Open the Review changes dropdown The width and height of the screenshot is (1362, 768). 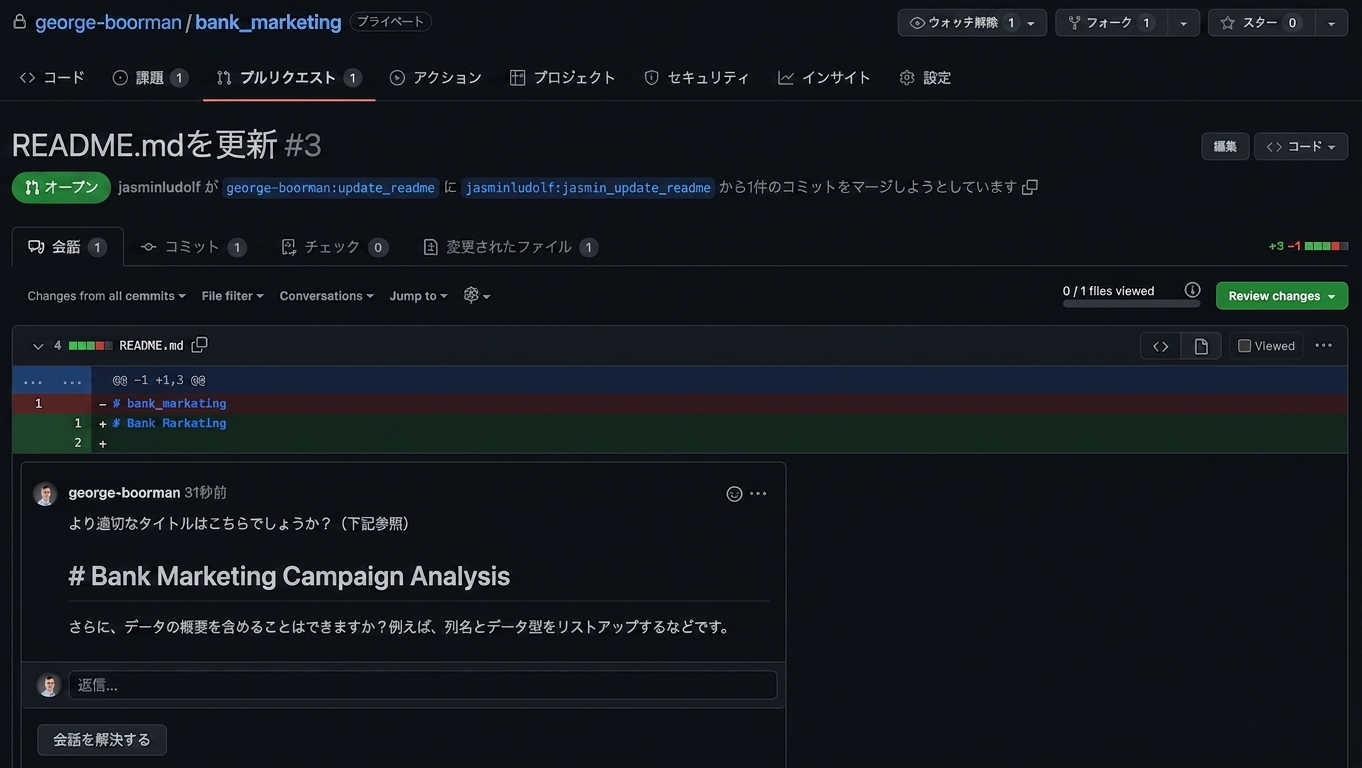(1282, 296)
